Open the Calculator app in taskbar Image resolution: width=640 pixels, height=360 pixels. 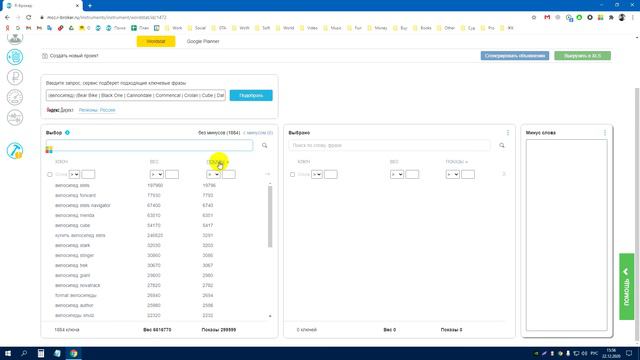[x=41, y=353]
